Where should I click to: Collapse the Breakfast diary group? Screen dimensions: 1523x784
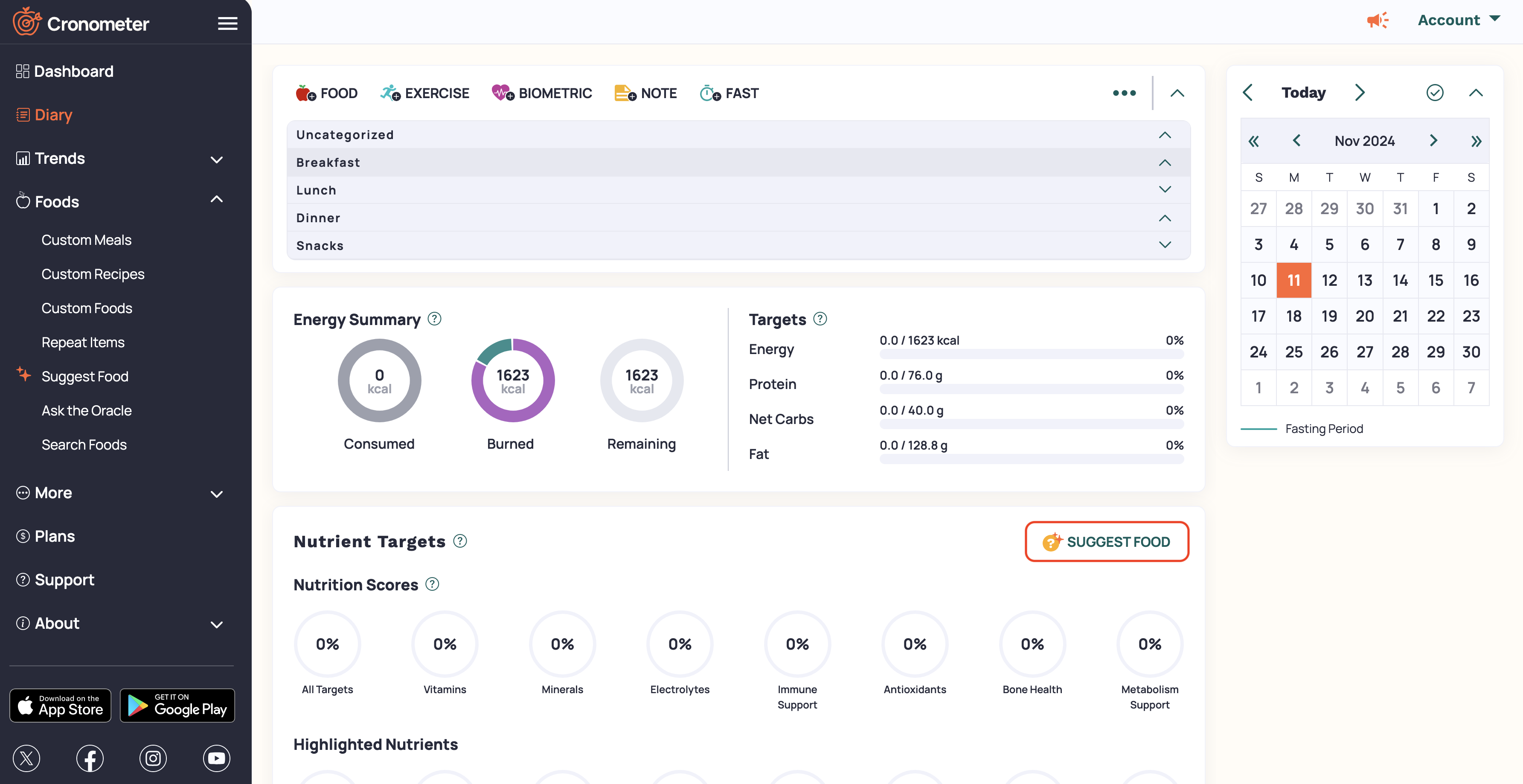pyautogui.click(x=1165, y=163)
